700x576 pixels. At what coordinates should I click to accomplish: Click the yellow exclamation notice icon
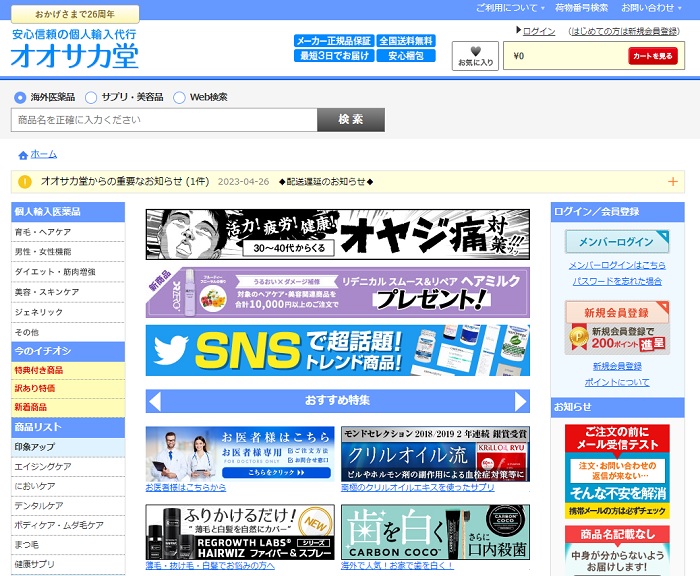click(25, 182)
